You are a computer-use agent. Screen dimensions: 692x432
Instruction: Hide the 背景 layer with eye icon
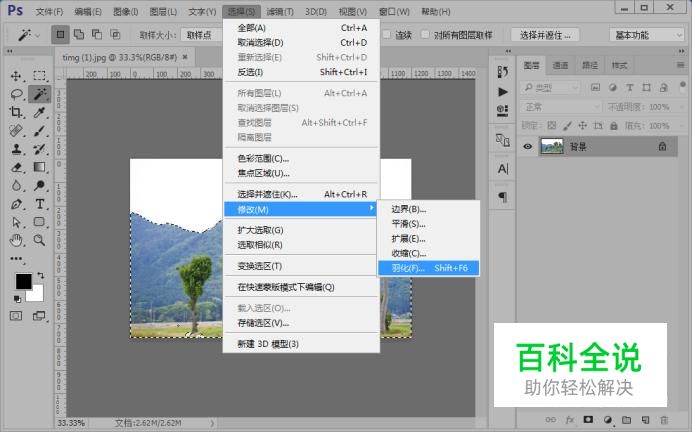tap(527, 147)
